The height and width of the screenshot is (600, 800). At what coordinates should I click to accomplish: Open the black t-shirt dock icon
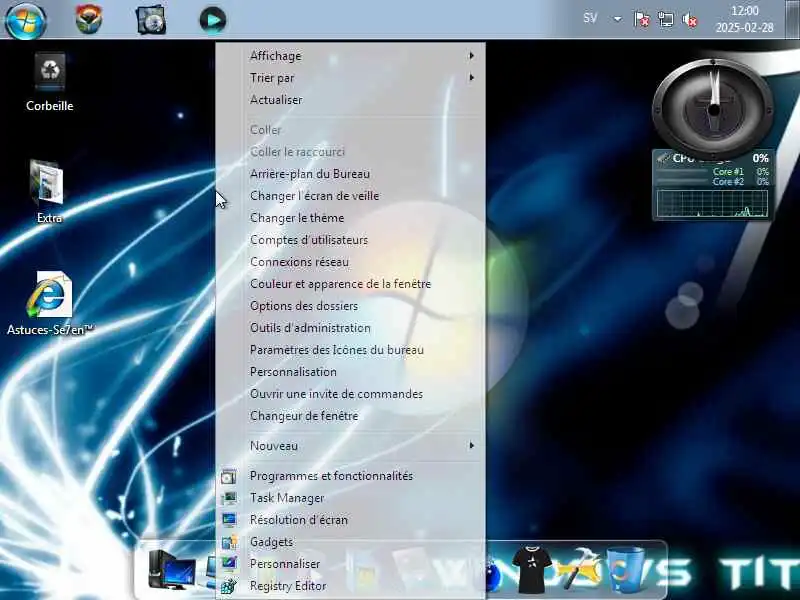532,568
